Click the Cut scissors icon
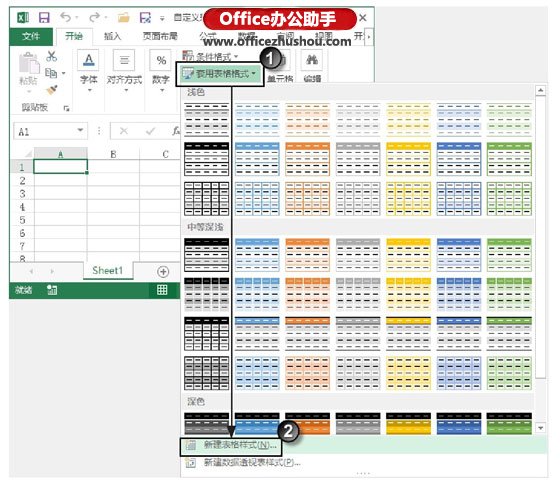Screen dimensions: 560x484 tap(52, 56)
